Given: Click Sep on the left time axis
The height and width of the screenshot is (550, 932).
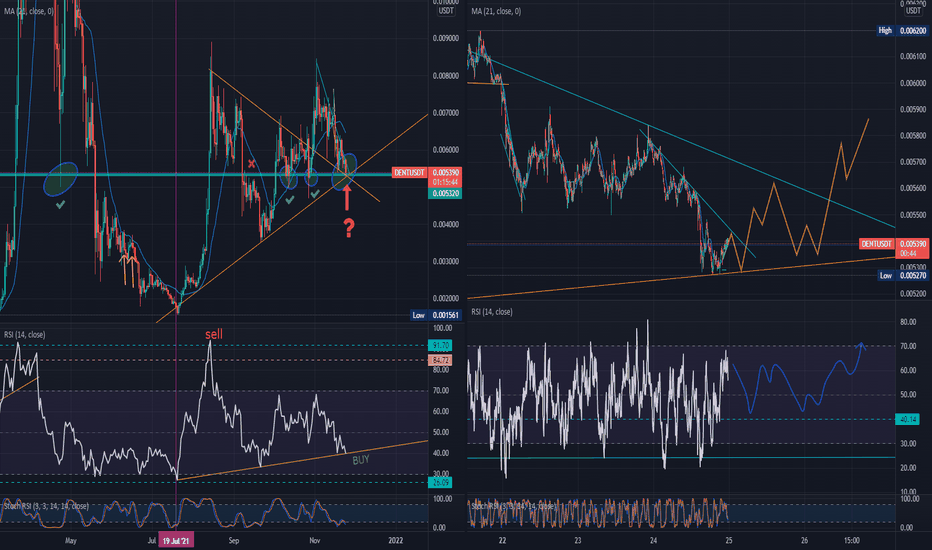Looking at the screenshot, I should 234,540.
